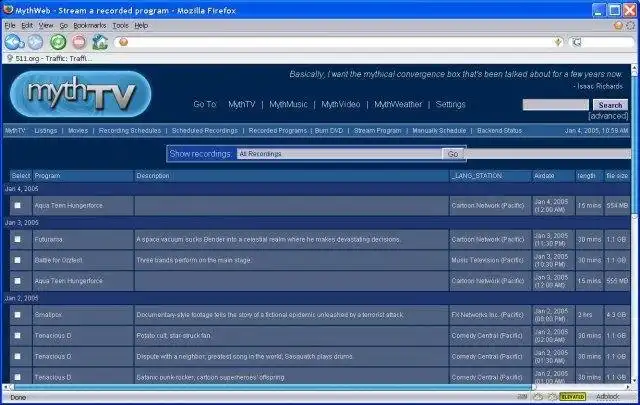
Task: Sort by the Program column header
Action: pos(83,176)
